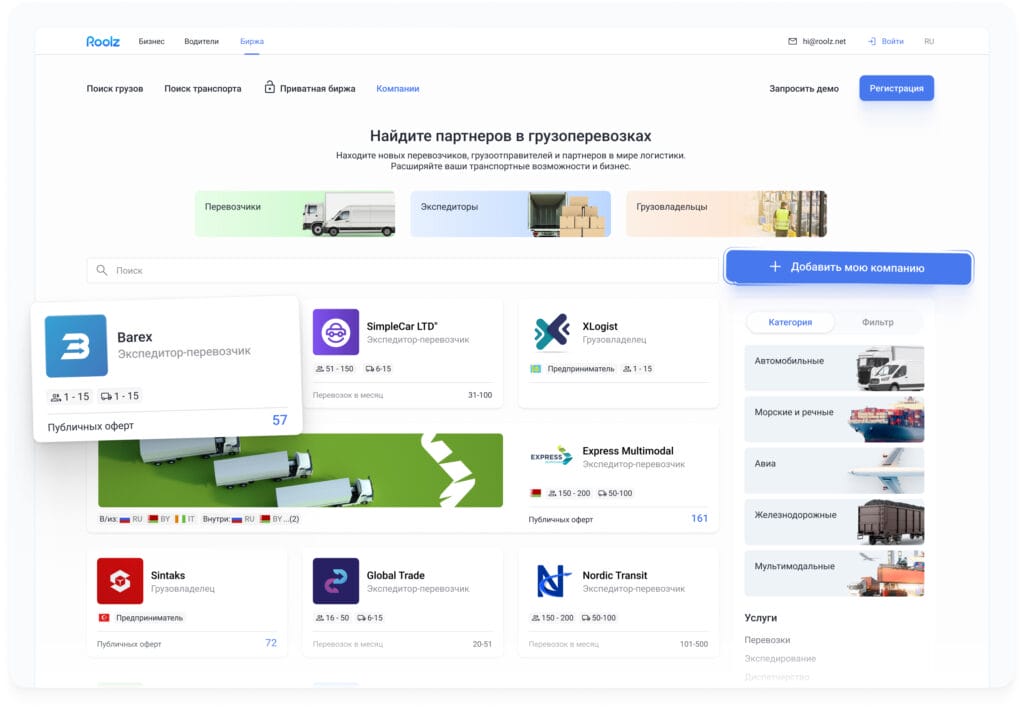Click the Global Trade logo icon
The height and width of the screenshot is (713, 1024).
335,581
